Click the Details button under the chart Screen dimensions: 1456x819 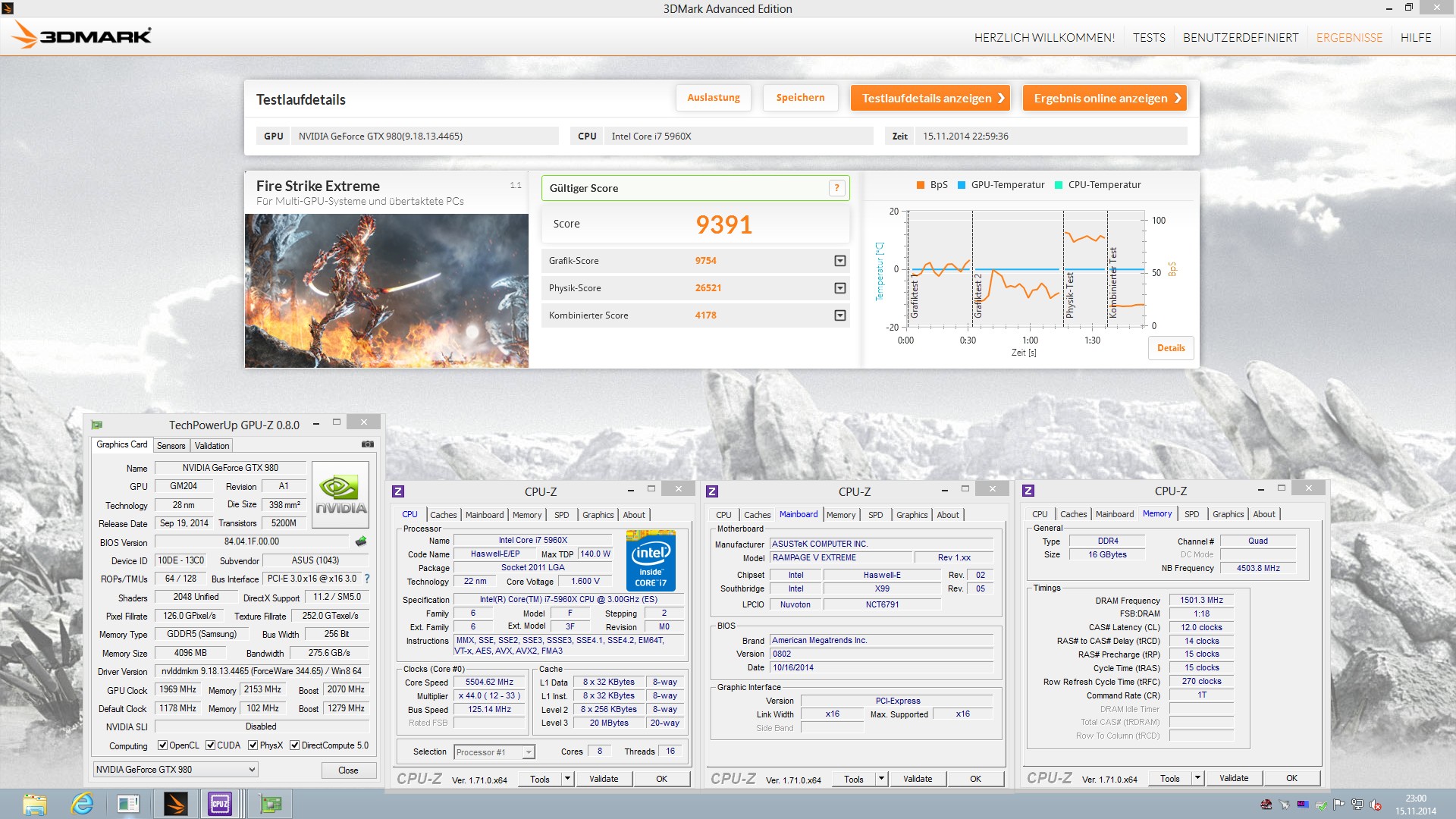point(1171,348)
